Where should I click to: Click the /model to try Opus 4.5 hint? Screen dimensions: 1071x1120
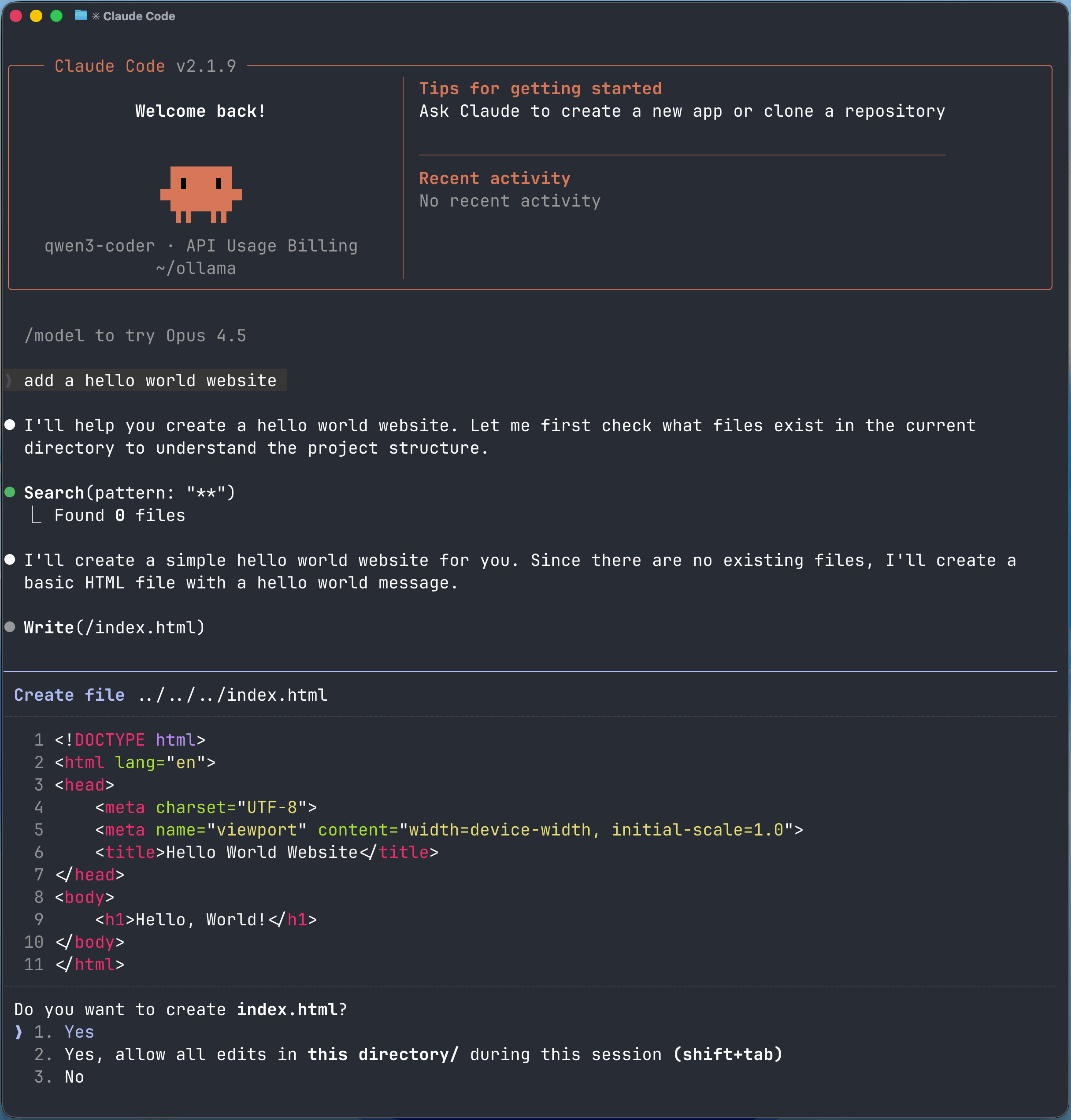pos(135,336)
